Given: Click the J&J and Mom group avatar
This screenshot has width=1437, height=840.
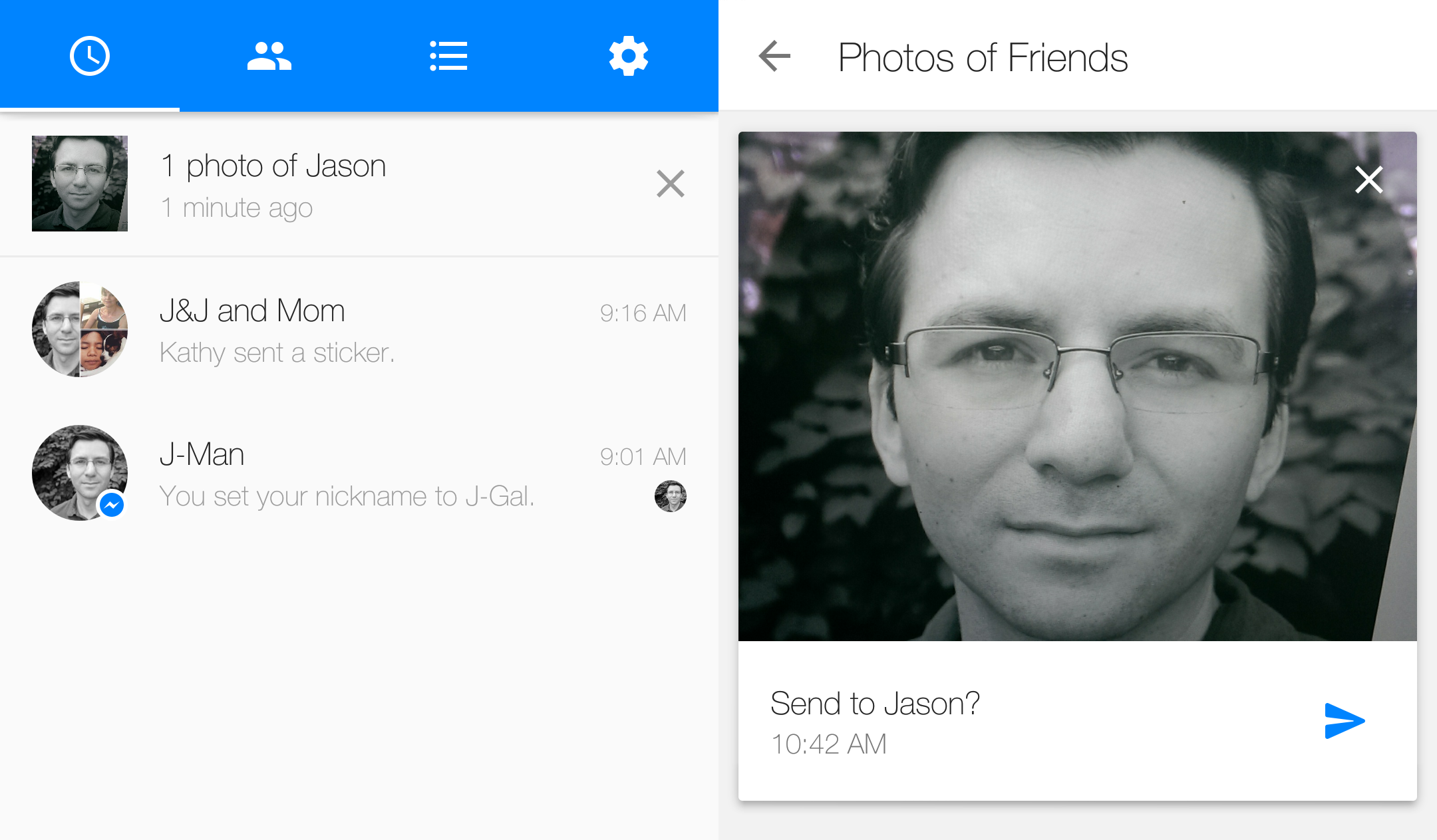Looking at the screenshot, I should 79,329.
